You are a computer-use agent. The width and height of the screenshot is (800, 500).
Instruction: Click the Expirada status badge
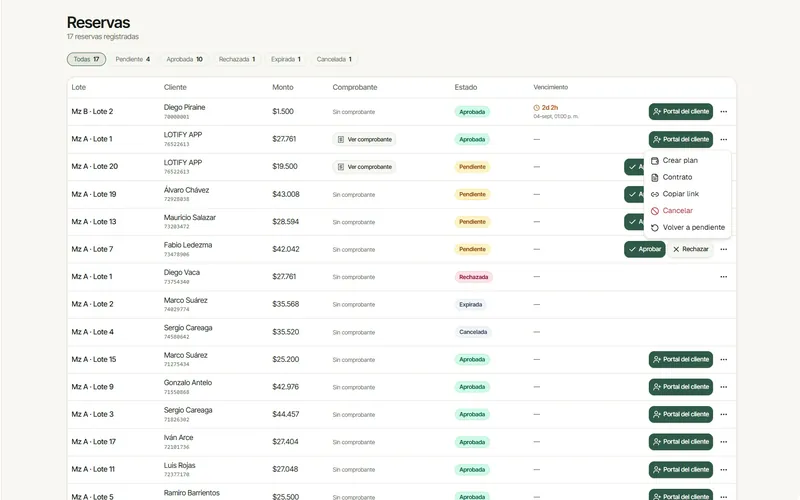click(470, 305)
